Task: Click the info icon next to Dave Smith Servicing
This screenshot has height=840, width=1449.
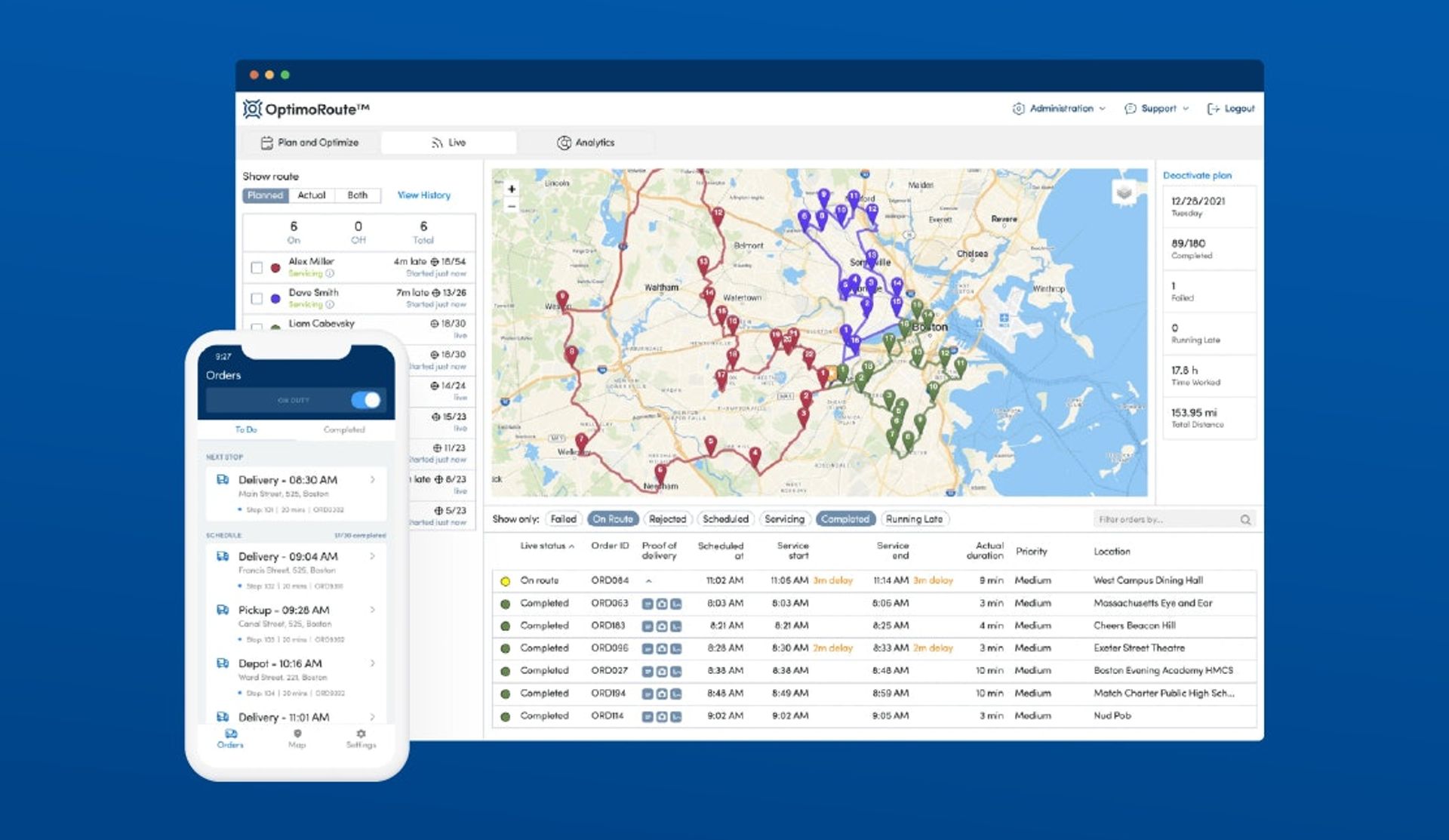Action: pyautogui.click(x=330, y=304)
